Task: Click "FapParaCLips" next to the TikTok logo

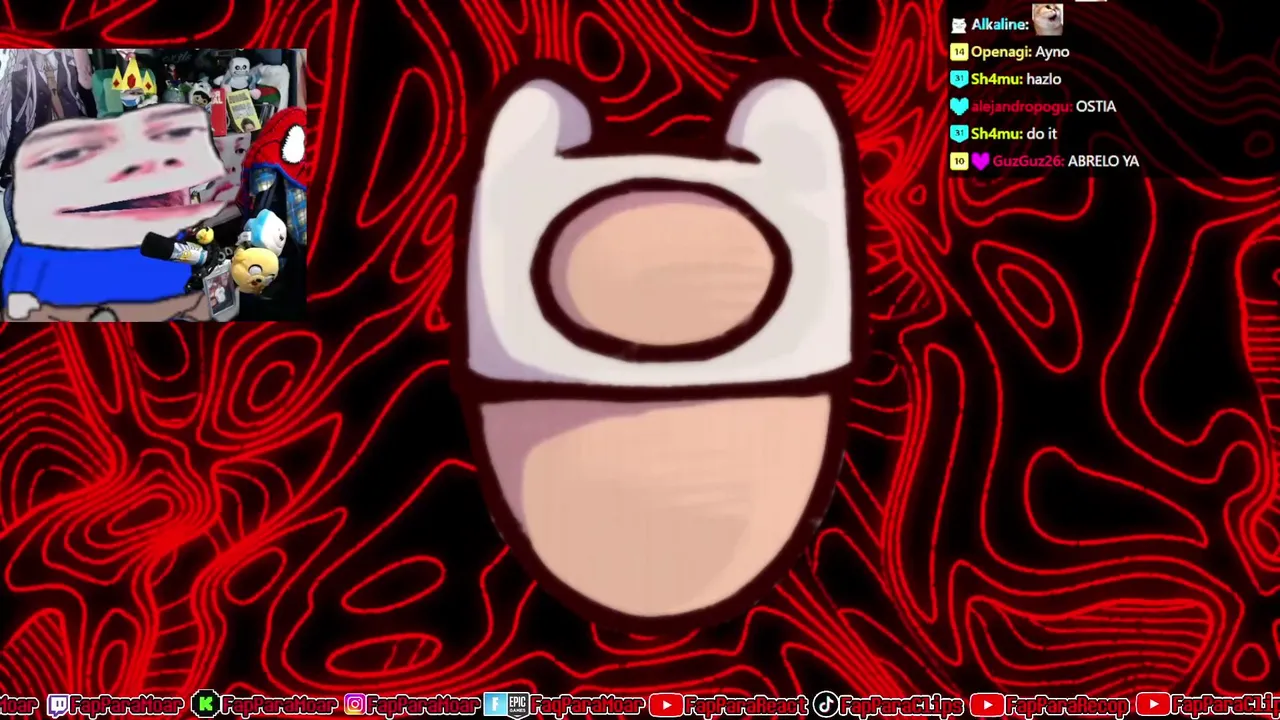Action: [x=902, y=705]
